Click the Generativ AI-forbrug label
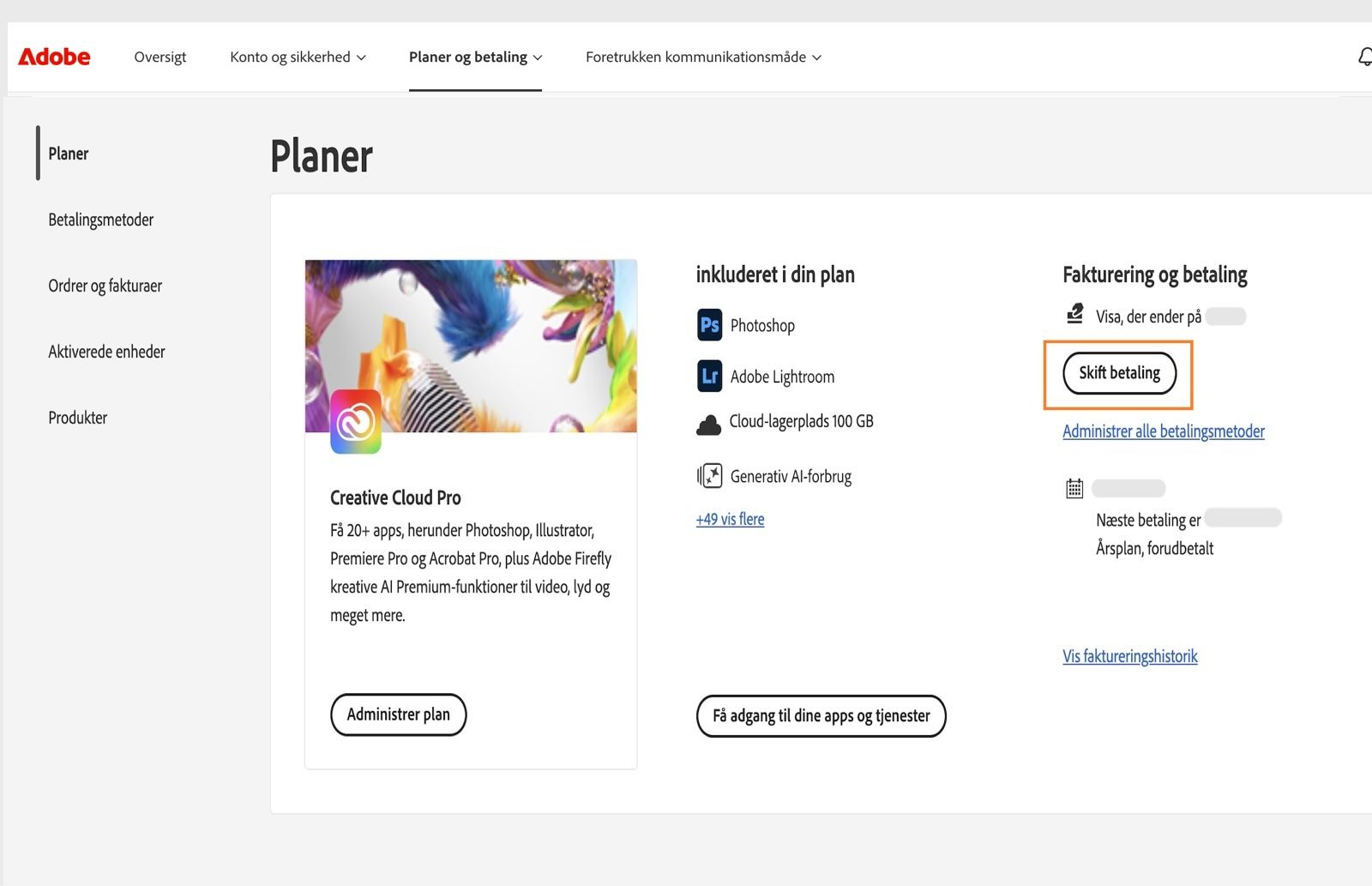 [791, 476]
